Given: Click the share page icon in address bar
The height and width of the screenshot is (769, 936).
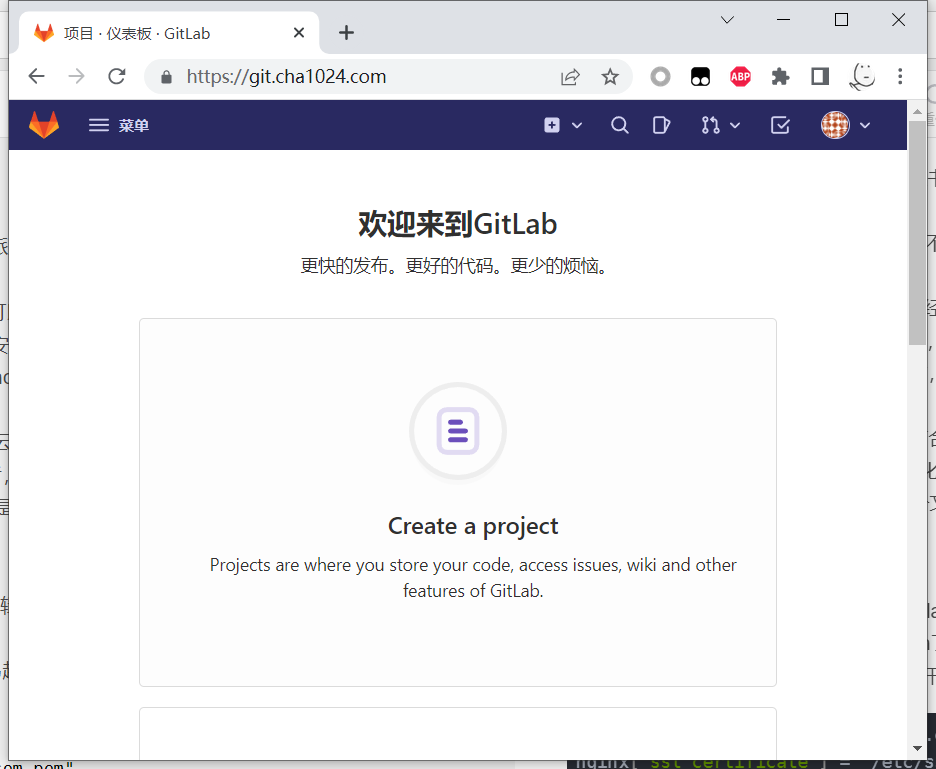Looking at the screenshot, I should click(571, 77).
